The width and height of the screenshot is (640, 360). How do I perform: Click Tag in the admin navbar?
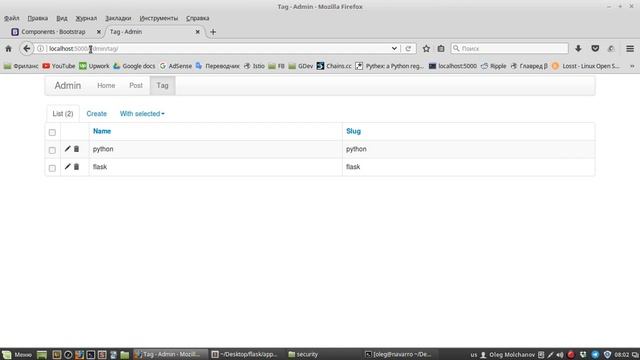(x=162, y=86)
